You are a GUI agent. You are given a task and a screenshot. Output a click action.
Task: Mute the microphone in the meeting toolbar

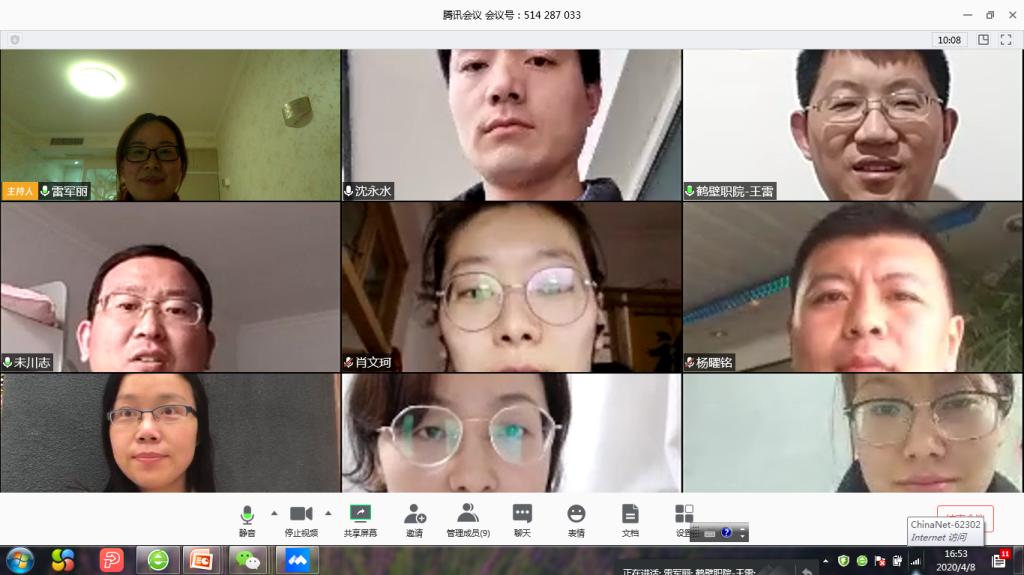pos(247,520)
